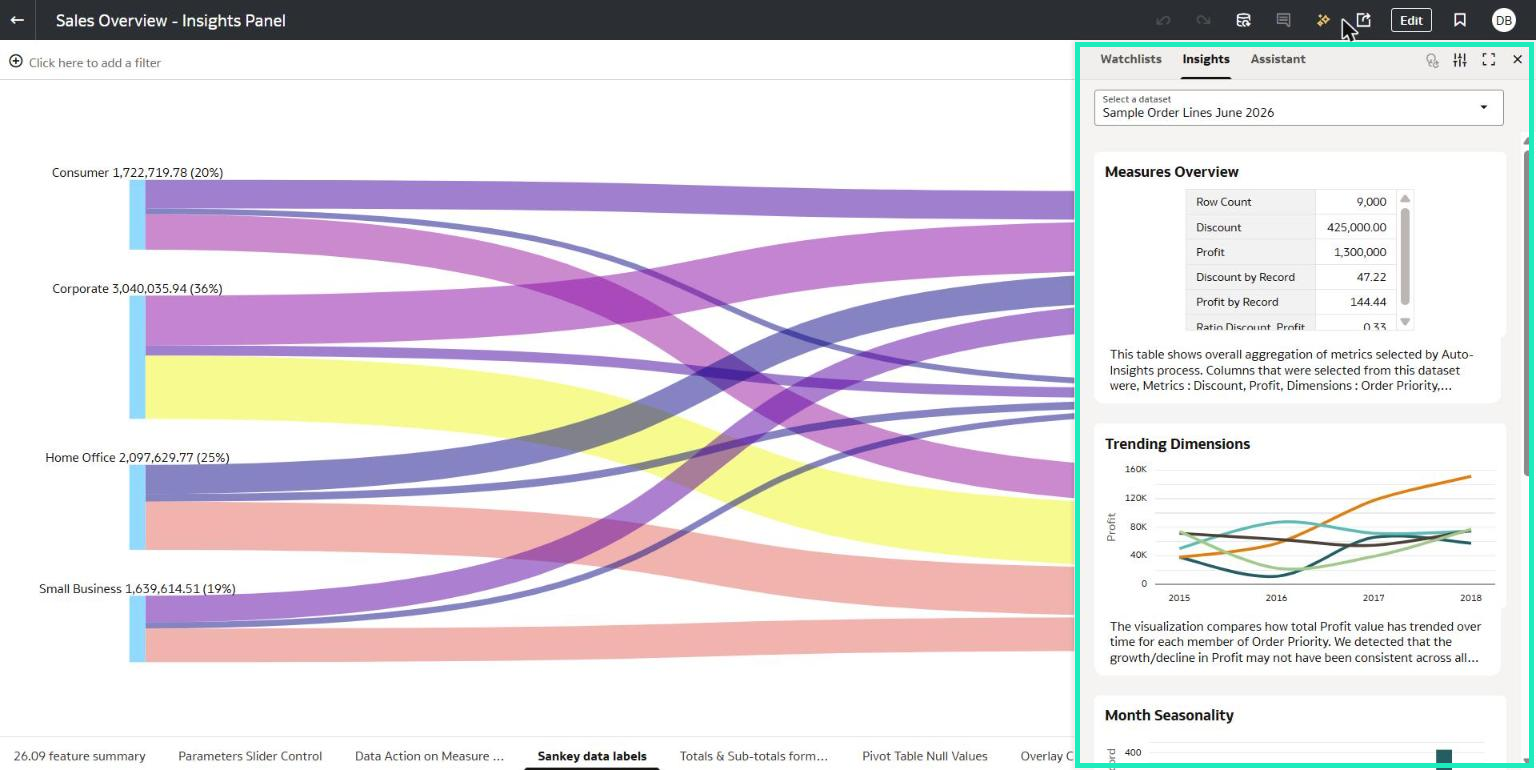Switch to Pivot Table Null Values tab
Image resolution: width=1536 pixels, height=770 pixels.
click(x=925, y=756)
